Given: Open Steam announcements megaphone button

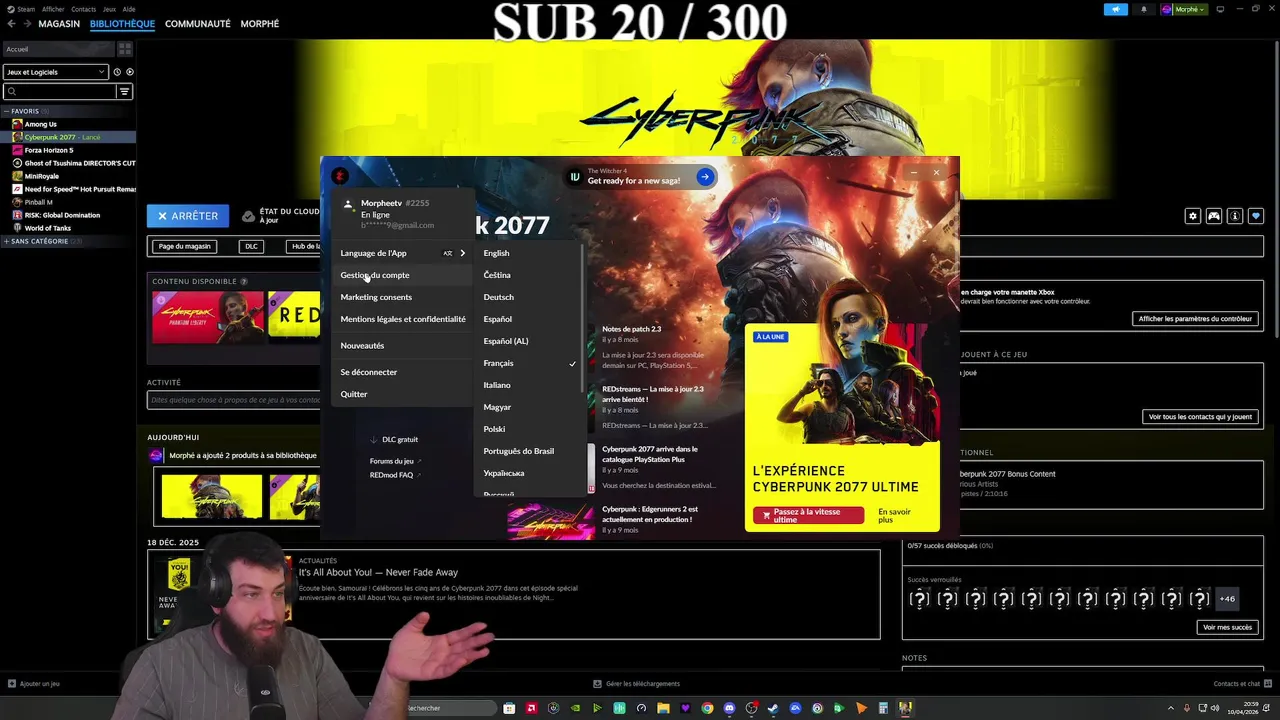Looking at the screenshot, I should pyautogui.click(x=1116, y=9).
